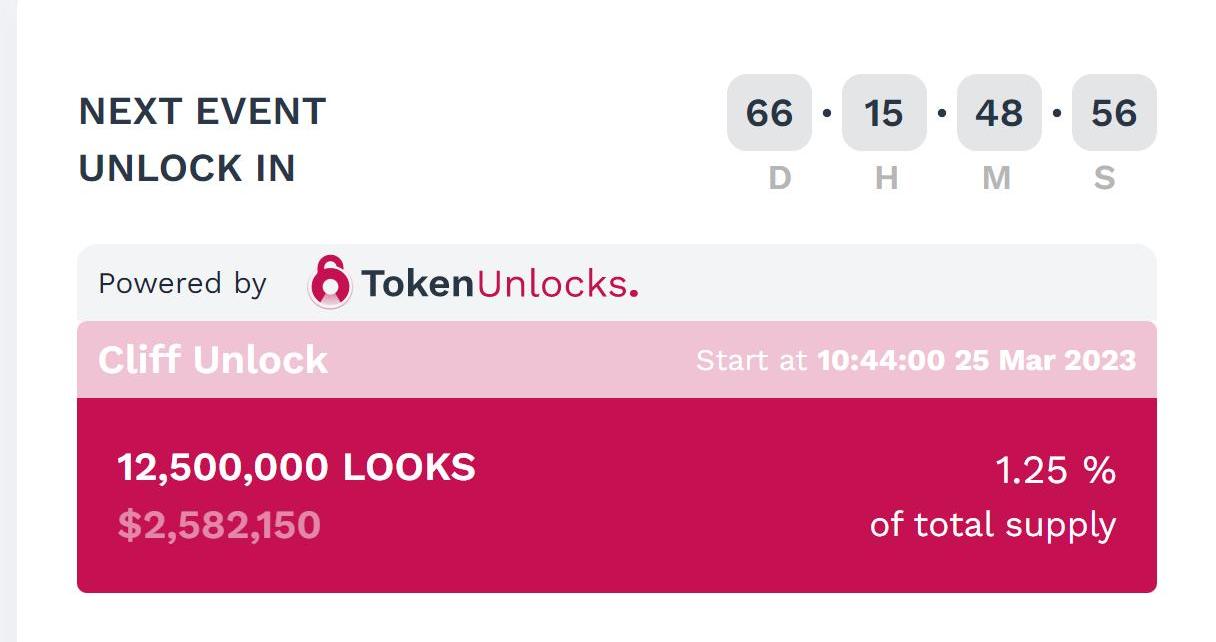Click the "of total supply" caption
Screen dimensions: 1216x642
992,525
